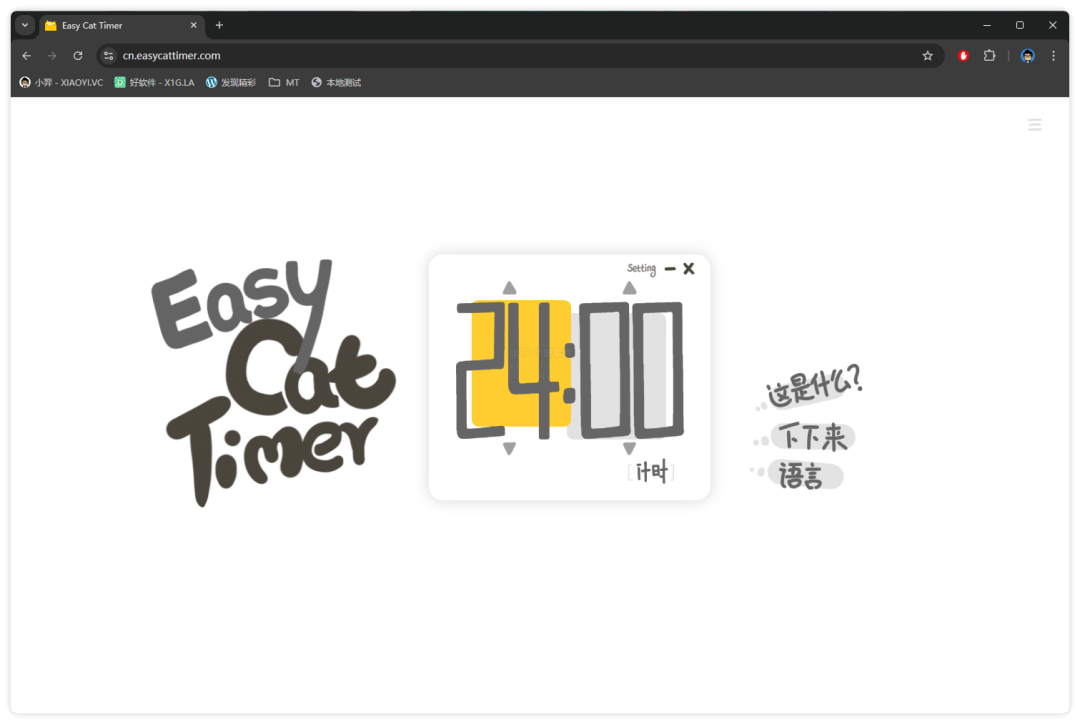Open the 发现精彩 WordPress bookmark
This screenshot has width=1080, height=724.
pyautogui.click(x=231, y=83)
